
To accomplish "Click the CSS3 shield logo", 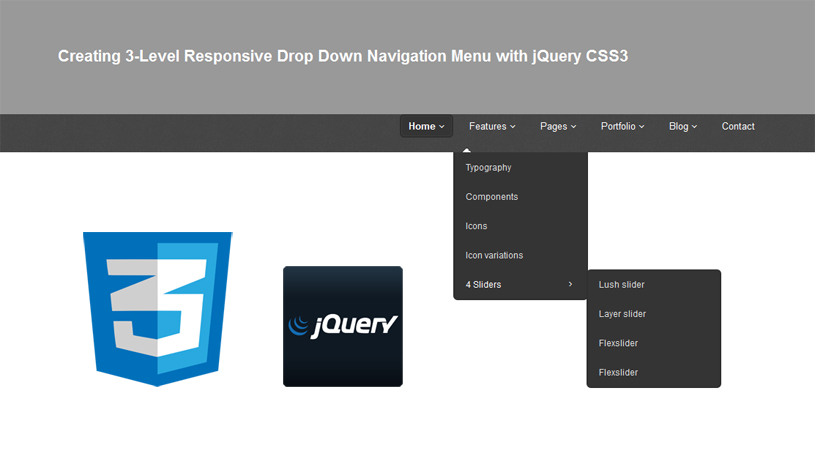I will click(157, 308).
